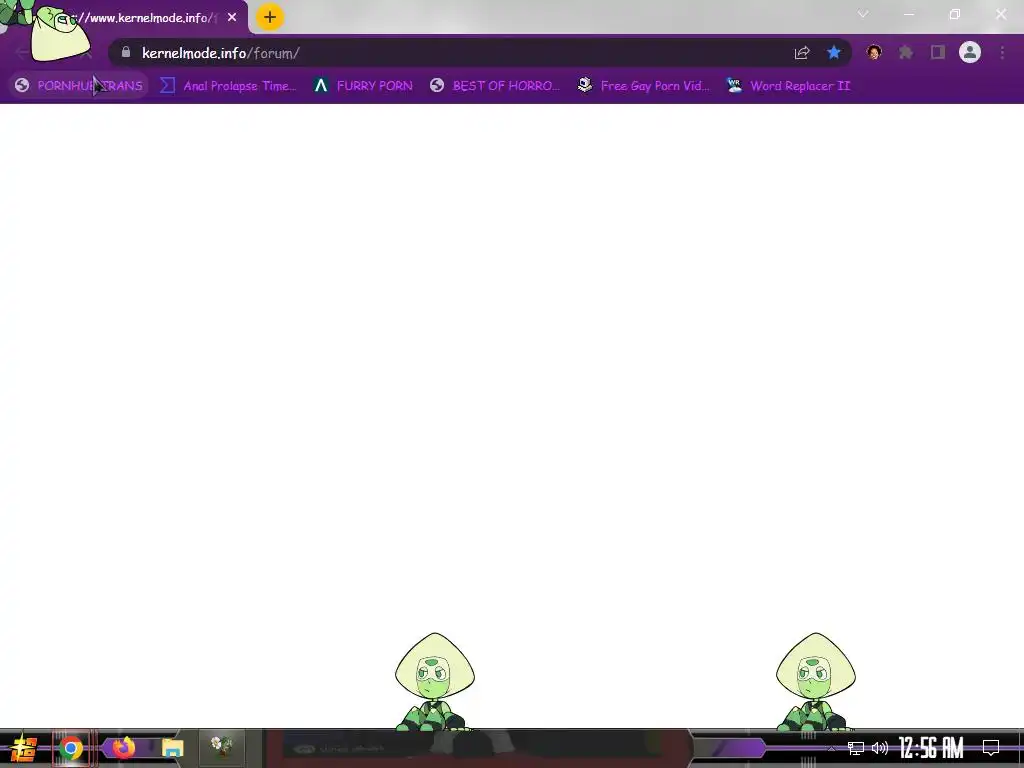1024x768 pixels.
Task: Minimize the Chrome window
Action: click(908, 14)
